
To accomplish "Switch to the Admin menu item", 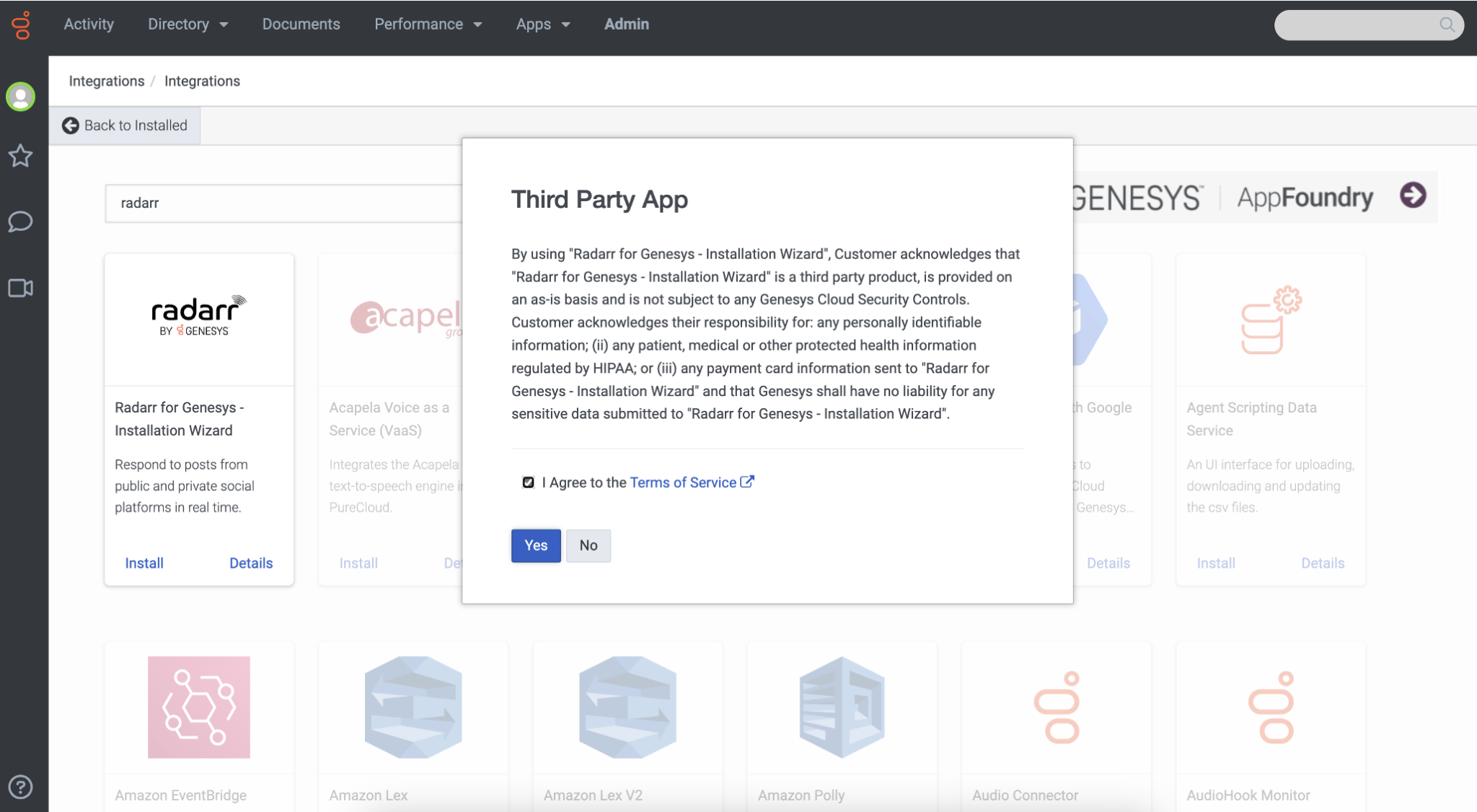I will coord(626,24).
